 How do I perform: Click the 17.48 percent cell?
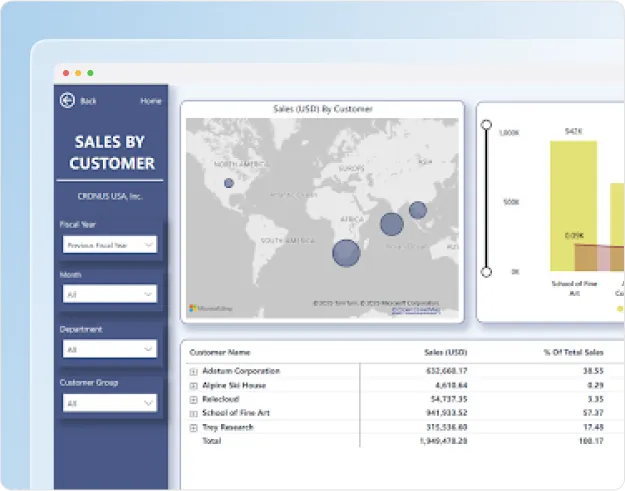point(593,427)
